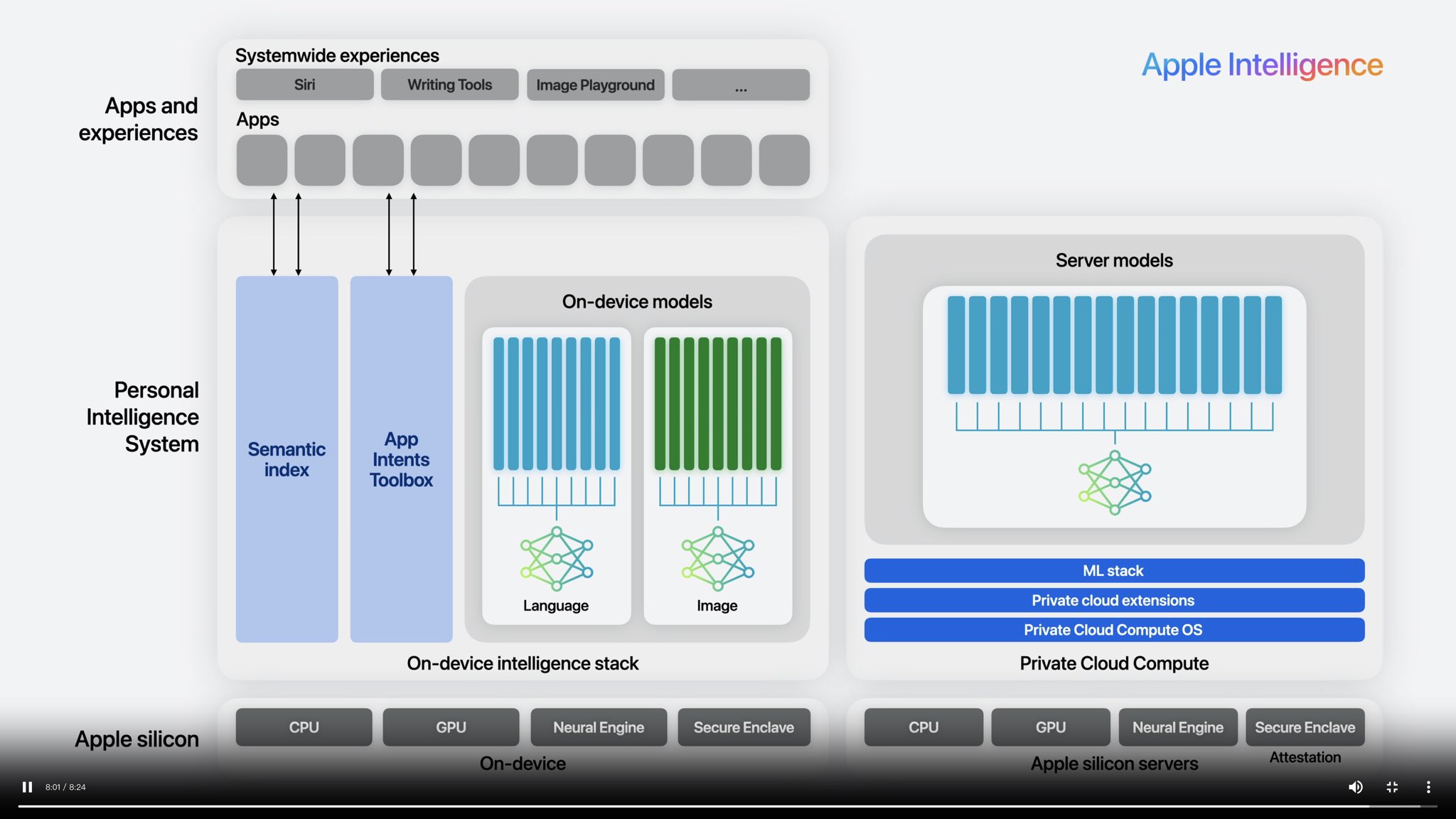Click the Private cloud extensions bar
1456x819 pixels.
tap(1114, 600)
